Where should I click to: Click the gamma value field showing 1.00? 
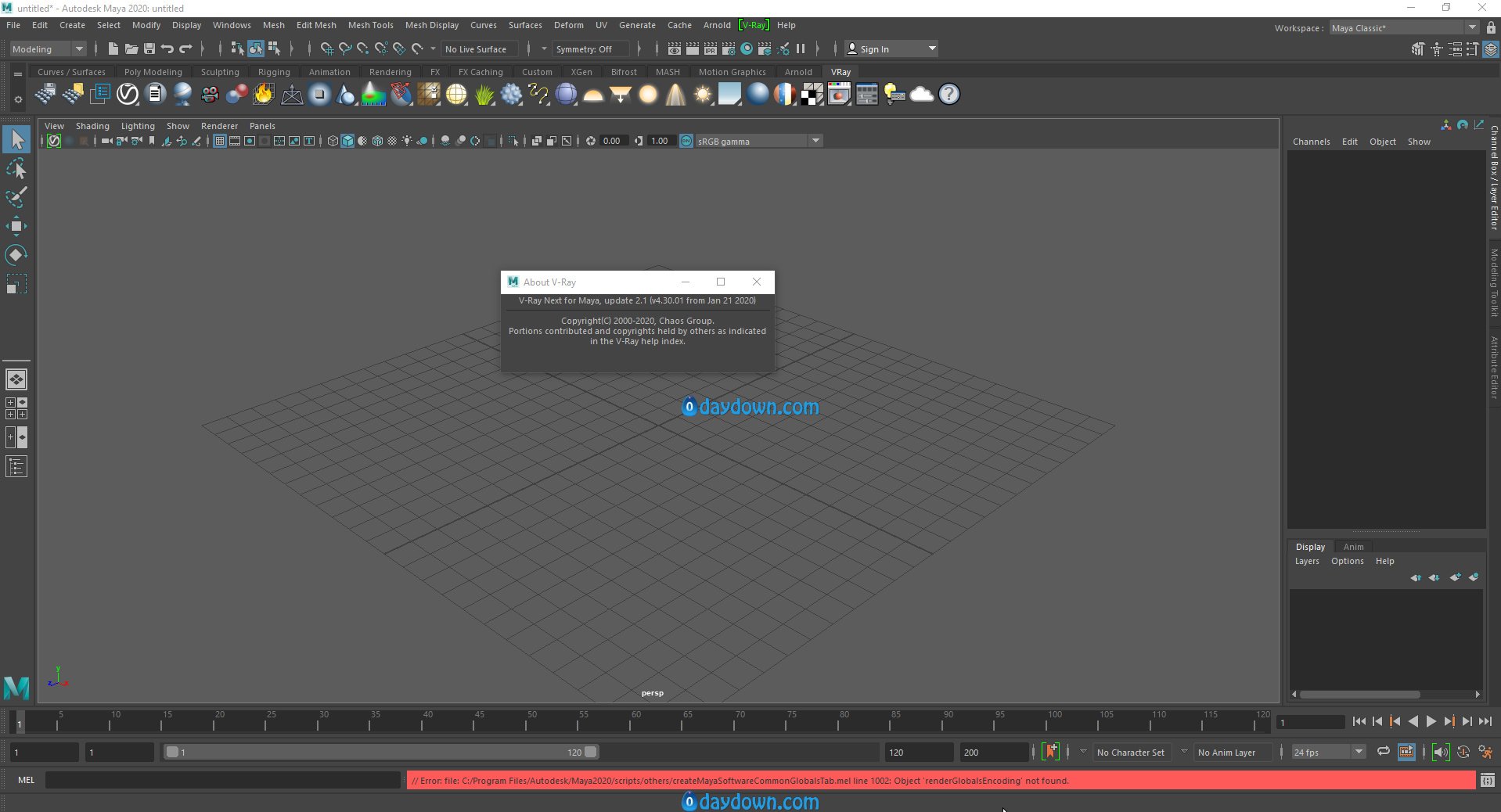(x=661, y=141)
